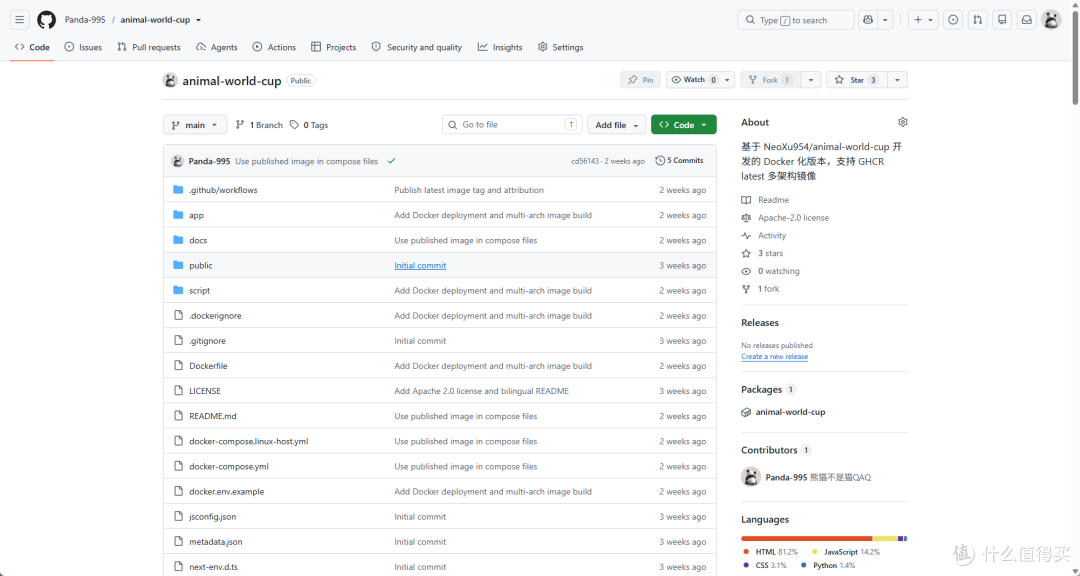Click the branch icon next to 1 Branch
Image resolution: width=1080 pixels, height=576 pixels.
pos(240,125)
